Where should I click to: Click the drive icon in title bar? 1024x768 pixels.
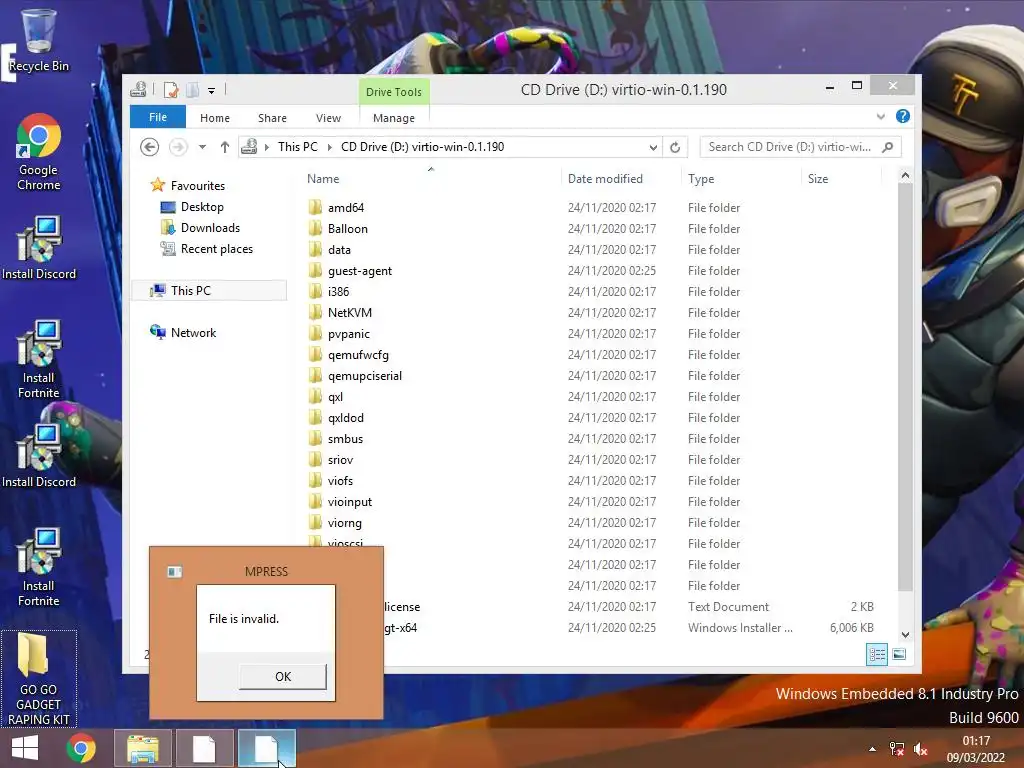point(138,89)
